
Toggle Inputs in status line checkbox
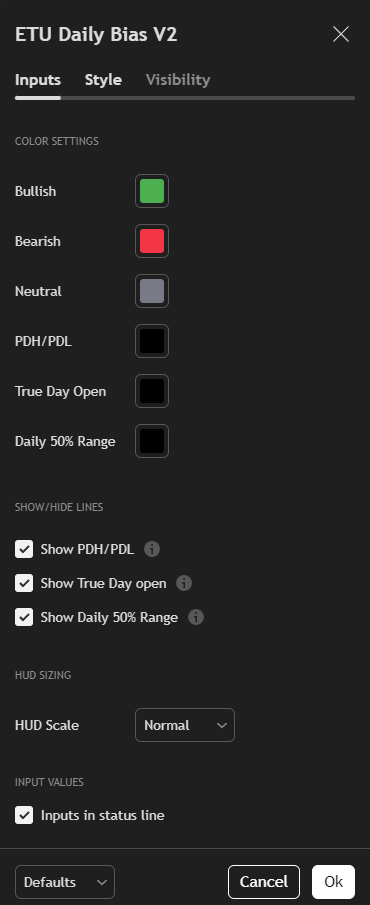pos(24,815)
